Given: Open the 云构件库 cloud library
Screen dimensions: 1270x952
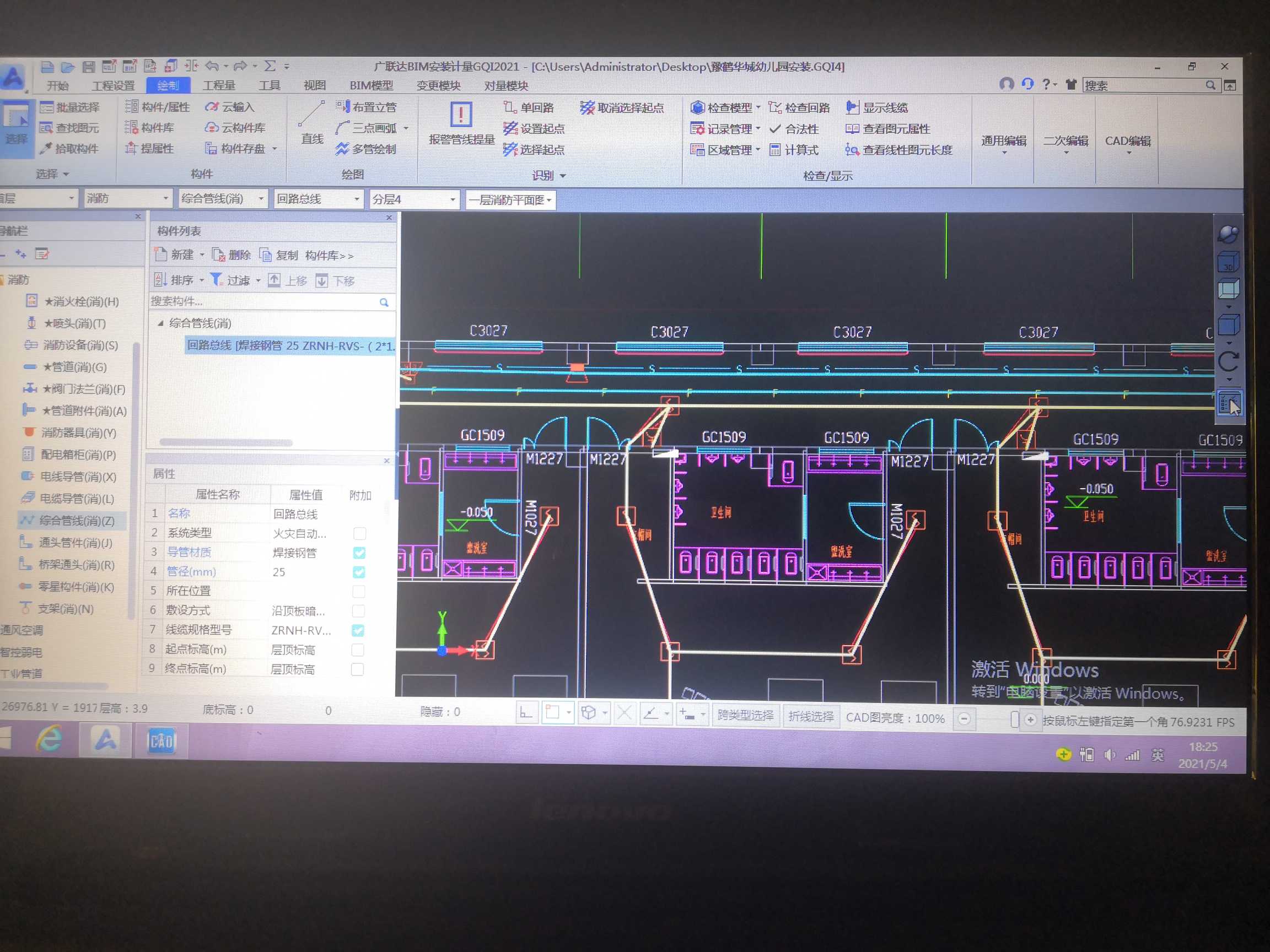Looking at the screenshot, I should 235,127.
